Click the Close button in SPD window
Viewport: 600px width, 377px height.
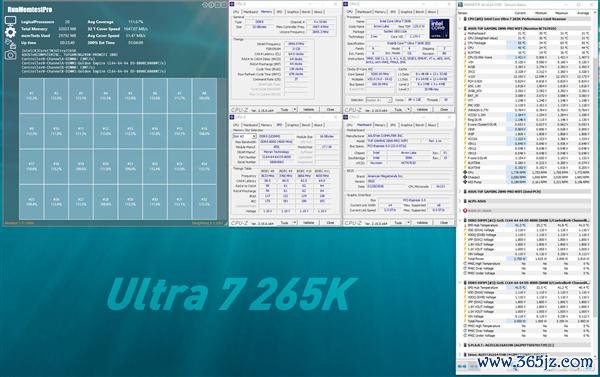(330, 222)
